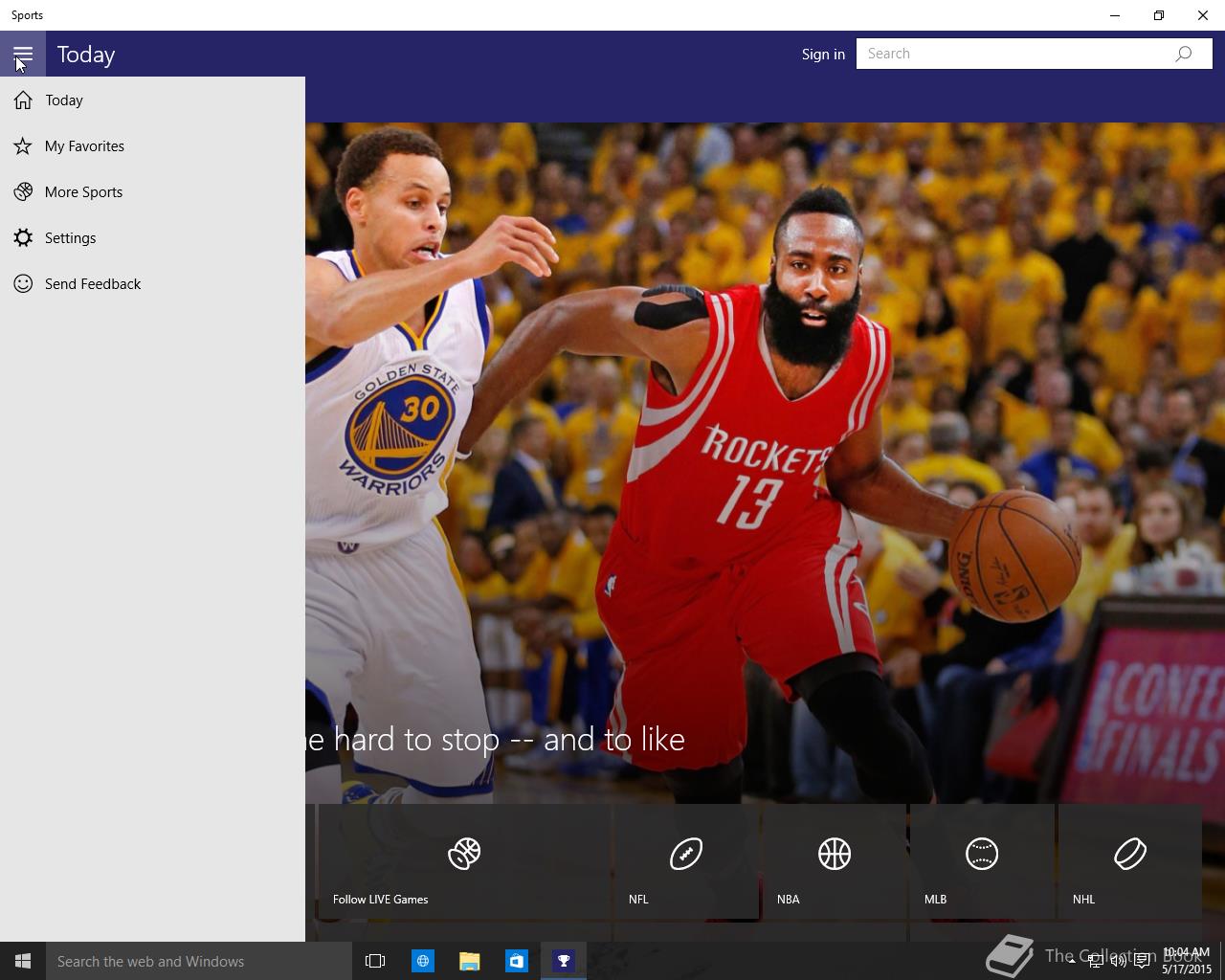
Task: Click Search the web and Windows box
Action: [x=199, y=961]
